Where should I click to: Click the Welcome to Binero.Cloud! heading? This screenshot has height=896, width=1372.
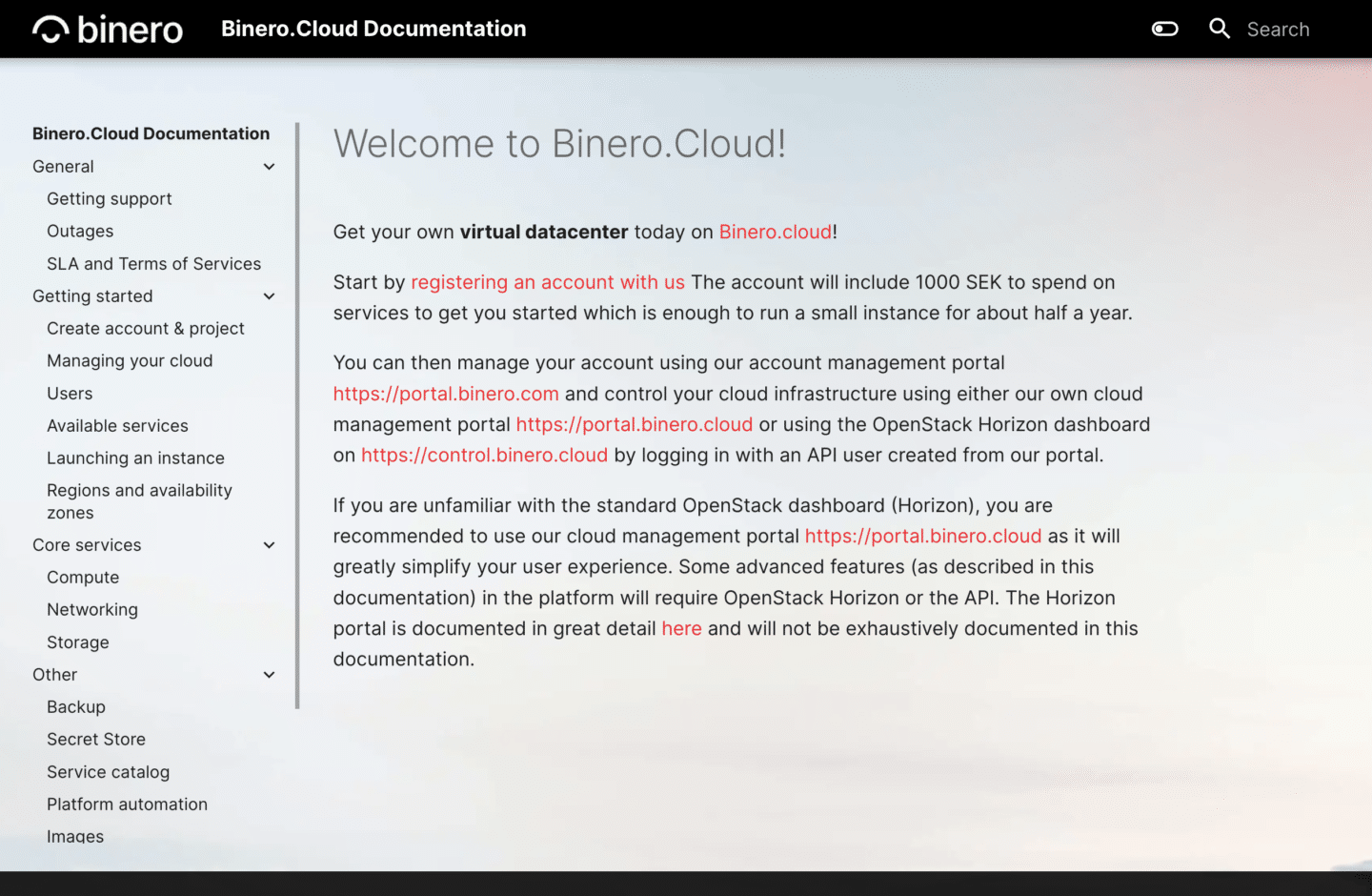559,144
